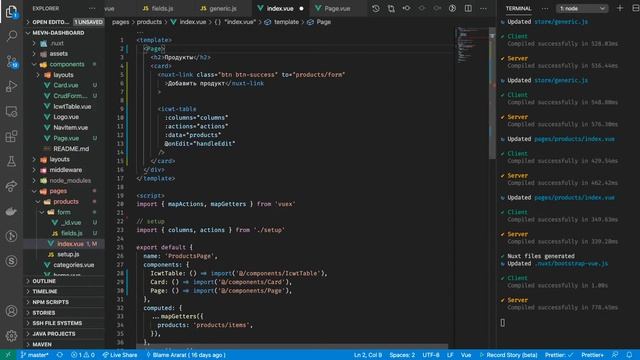Viewport: 640px width, 360px height.
Task: Click the editor minimap
Action: point(471,45)
